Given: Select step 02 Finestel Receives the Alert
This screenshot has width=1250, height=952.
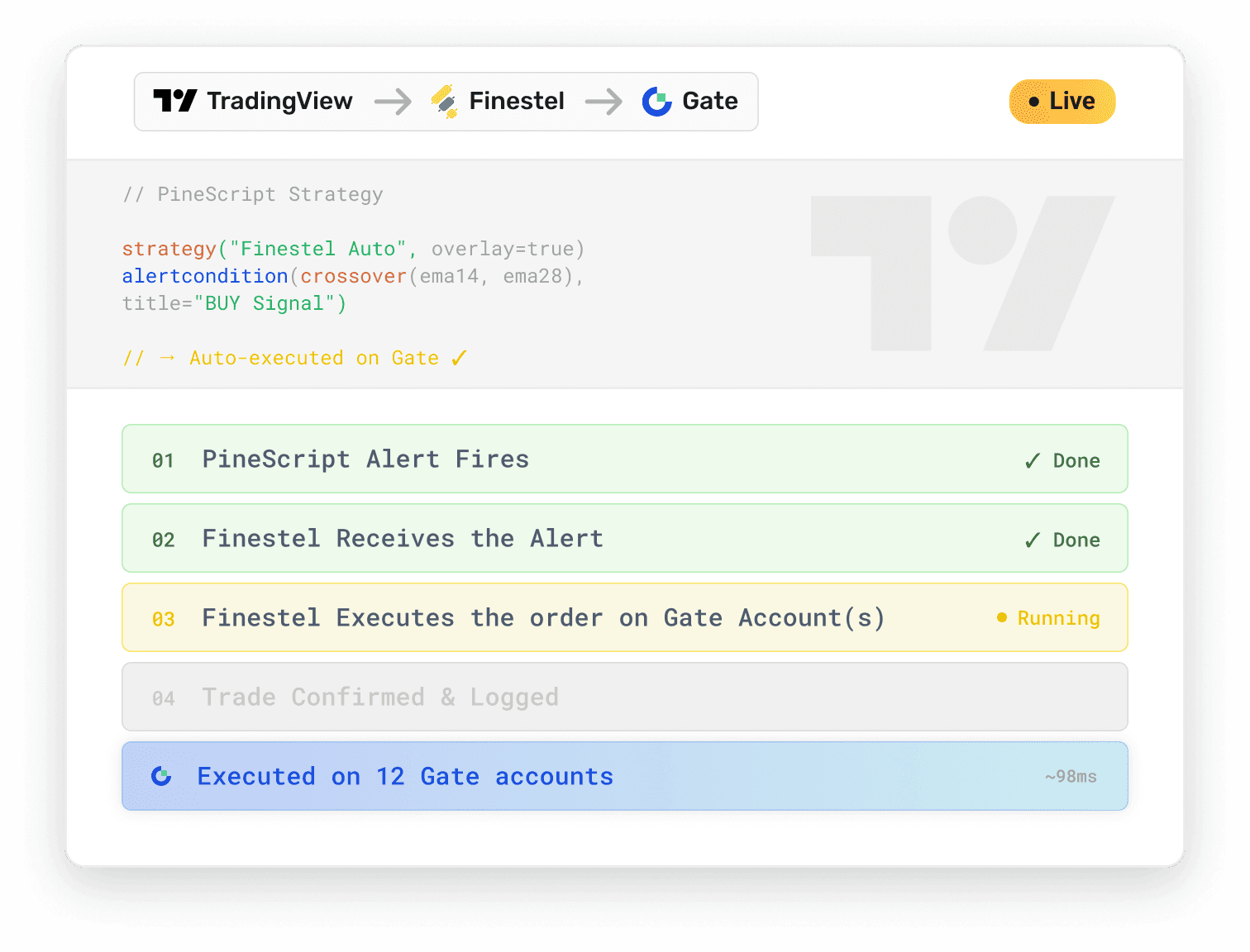Looking at the screenshot, I should [625, 538].
